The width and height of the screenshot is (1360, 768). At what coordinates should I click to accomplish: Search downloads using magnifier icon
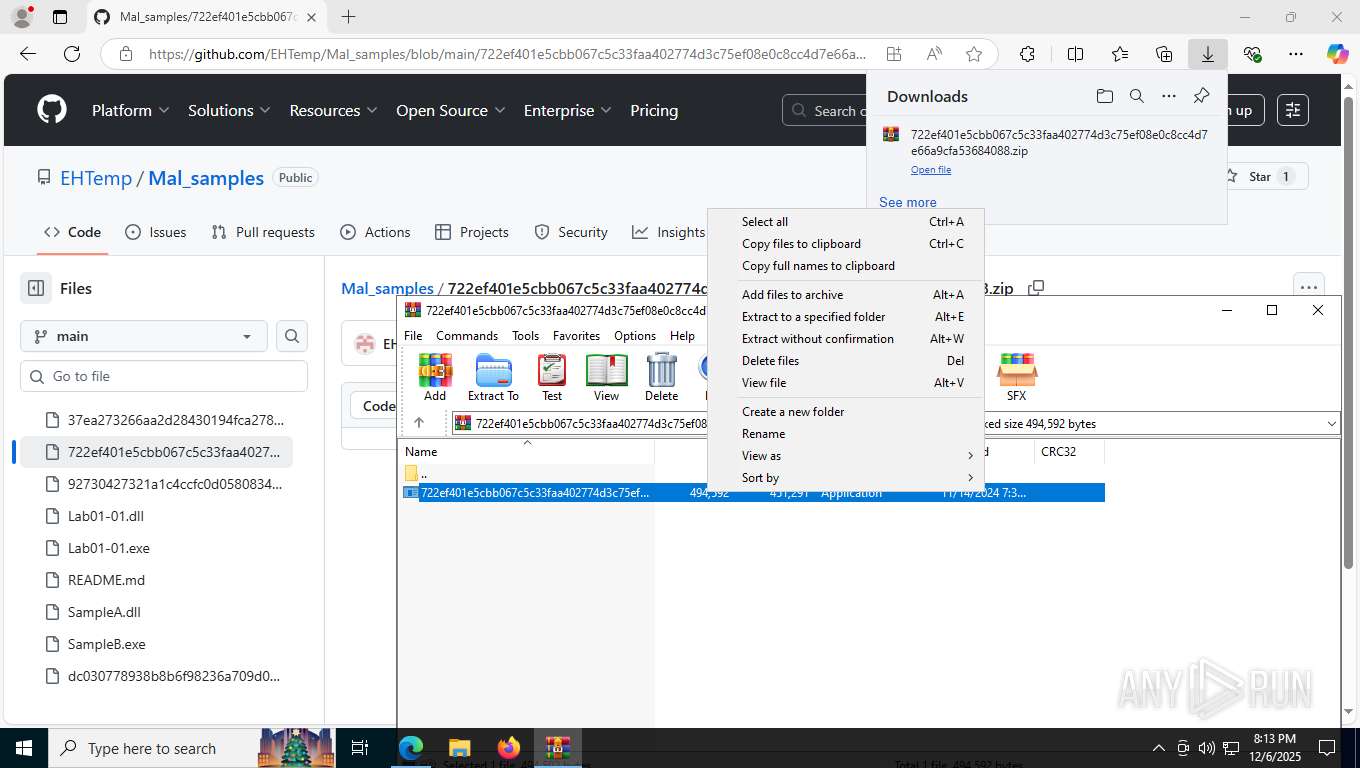pos(1136,96)
